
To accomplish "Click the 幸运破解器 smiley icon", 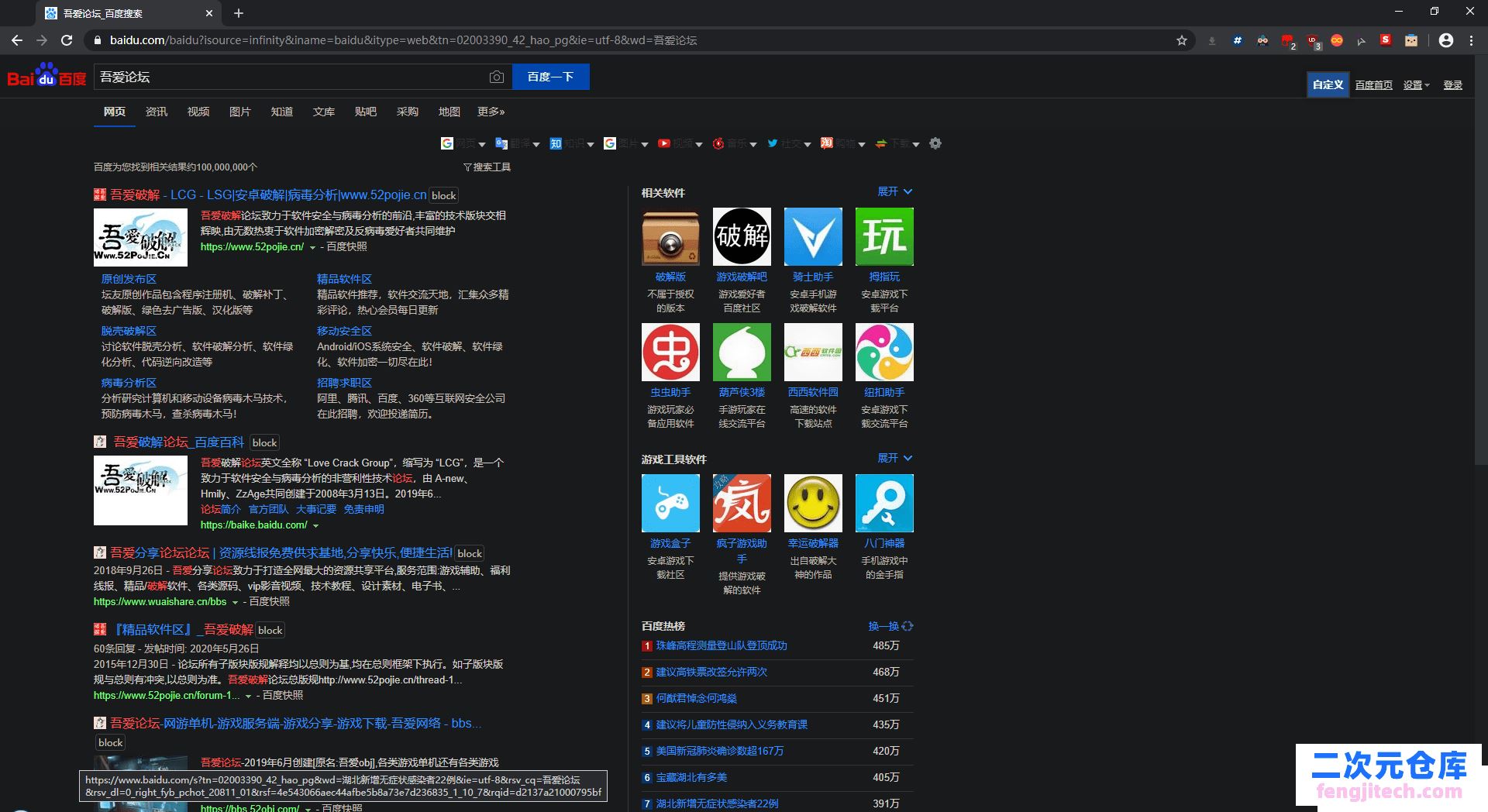I will [813, 503].
